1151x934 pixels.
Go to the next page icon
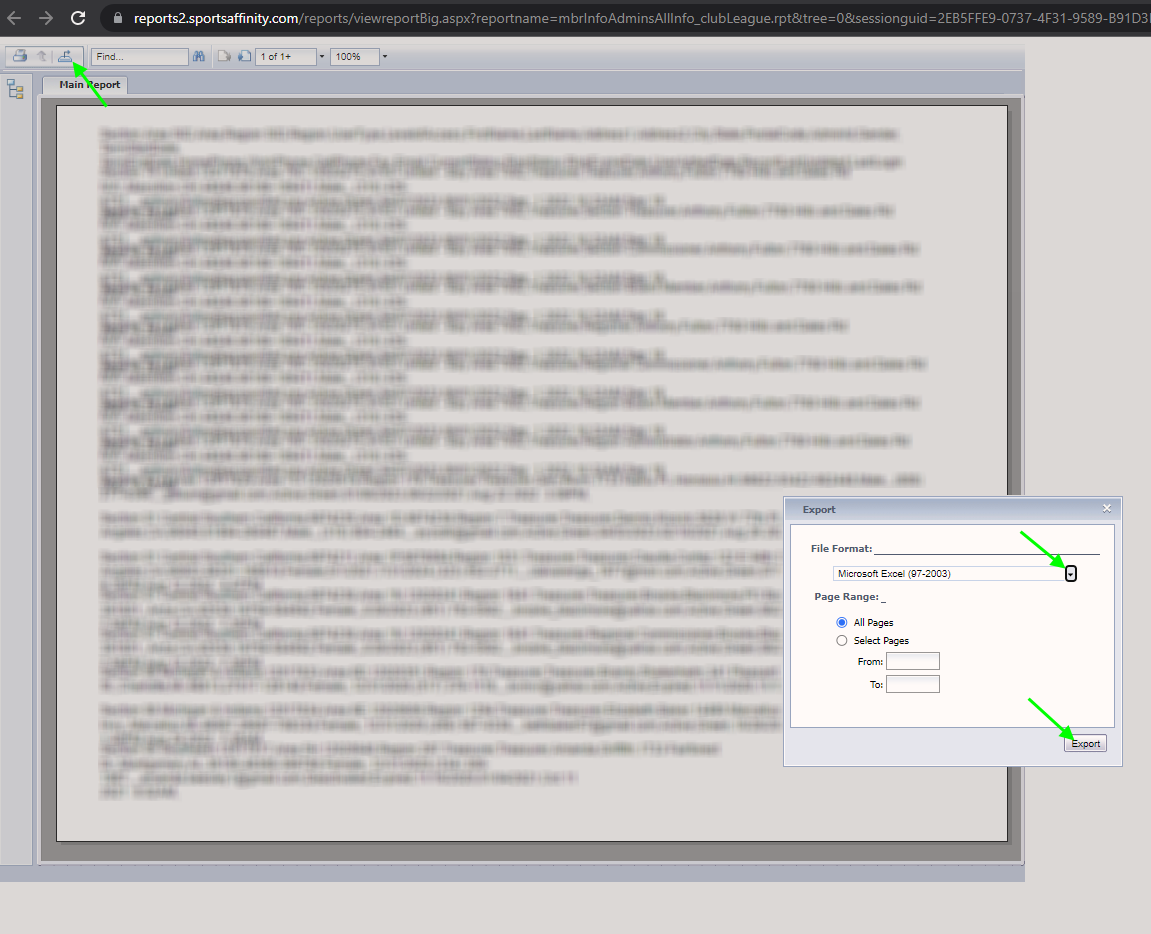(x=243, y=57)
